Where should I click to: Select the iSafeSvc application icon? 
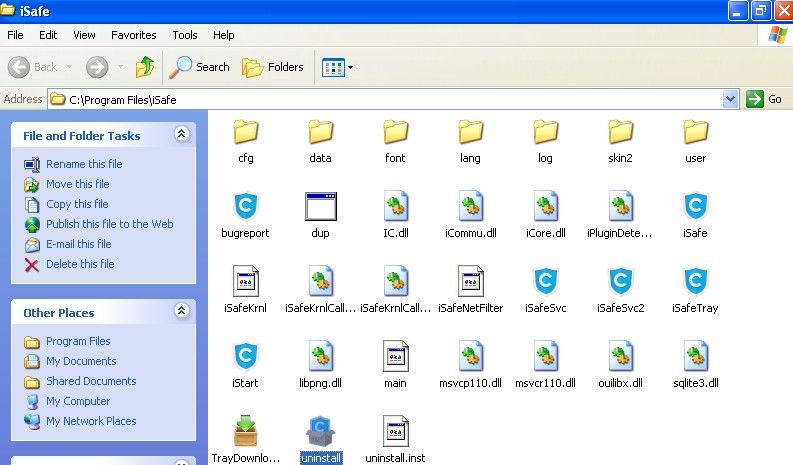click(x=545, y=281)
